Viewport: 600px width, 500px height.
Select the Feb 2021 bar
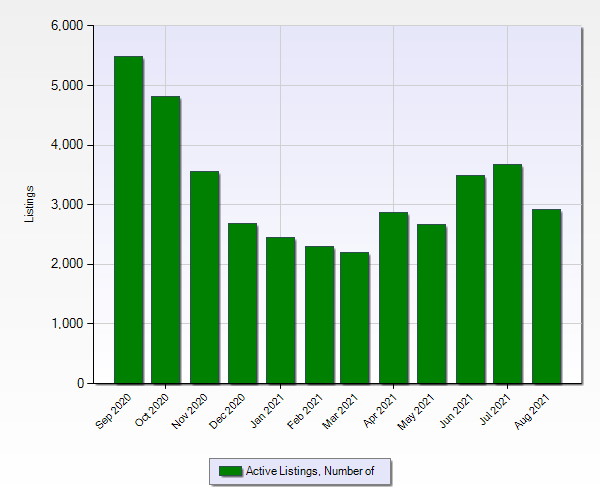click(318, 315)
